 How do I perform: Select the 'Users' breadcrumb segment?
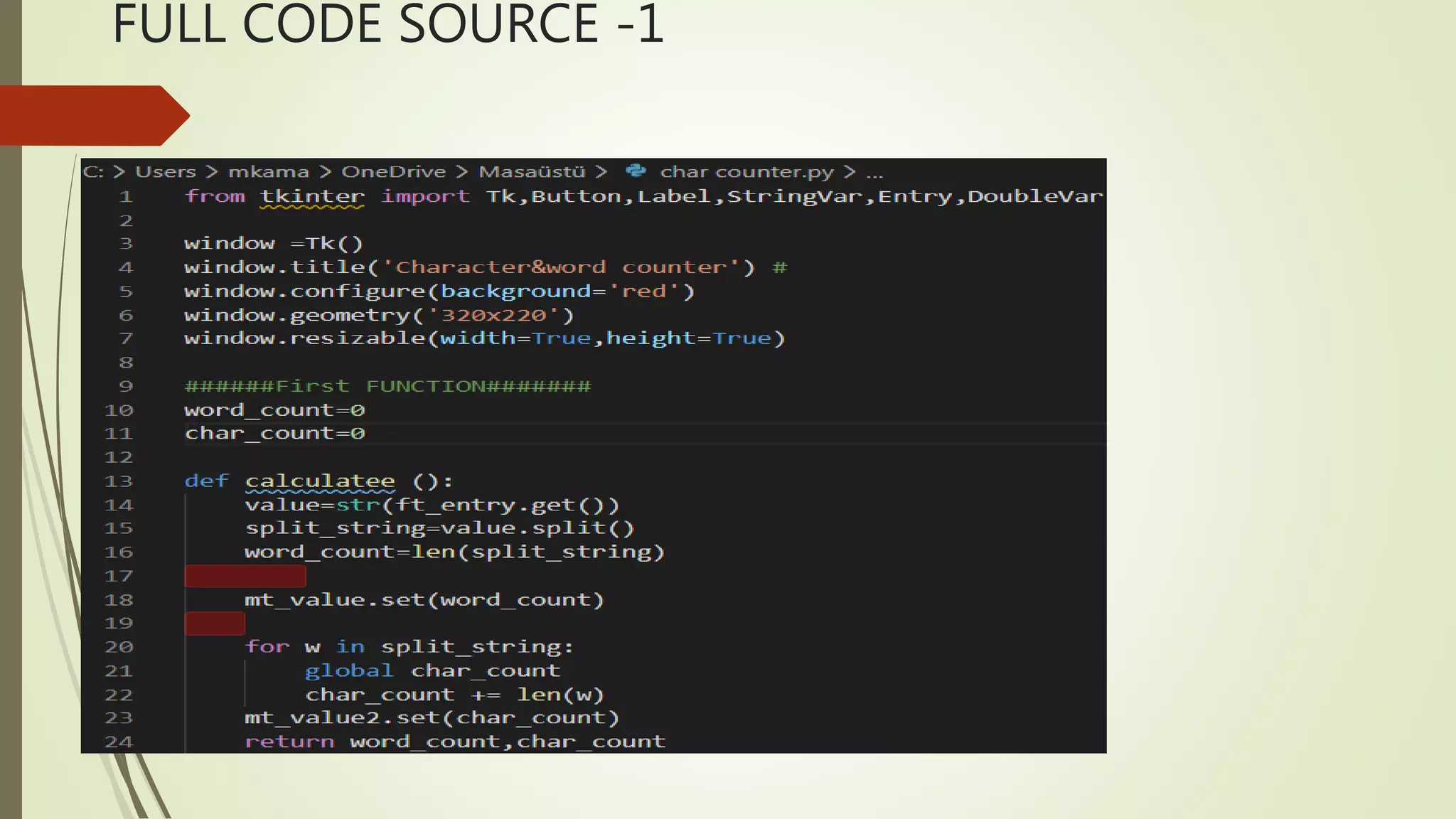pyautogui.click(x=165, y=172)
